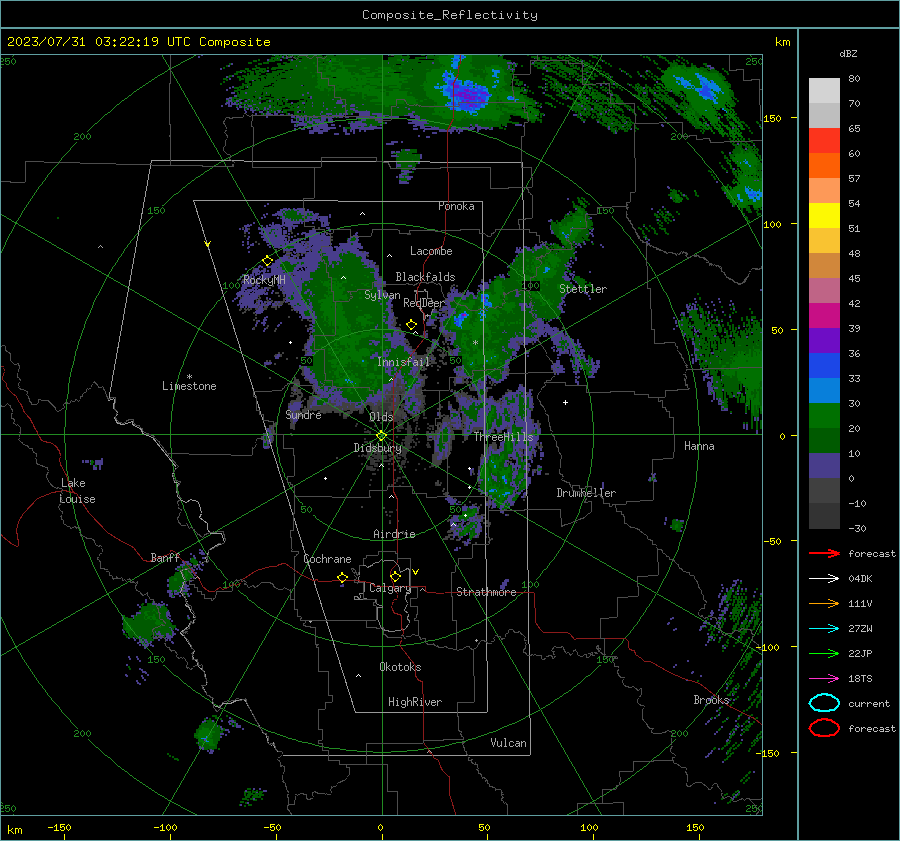The width and height of the screenshot is (900, 841).
Task: Click the 0 dBZ purple swatch
Action: [x=824, y=466]
